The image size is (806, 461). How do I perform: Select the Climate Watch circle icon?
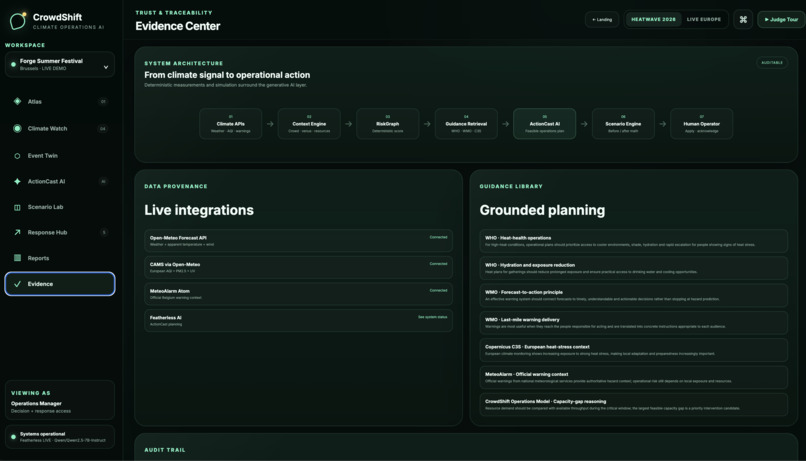click(x=17, y=128)
